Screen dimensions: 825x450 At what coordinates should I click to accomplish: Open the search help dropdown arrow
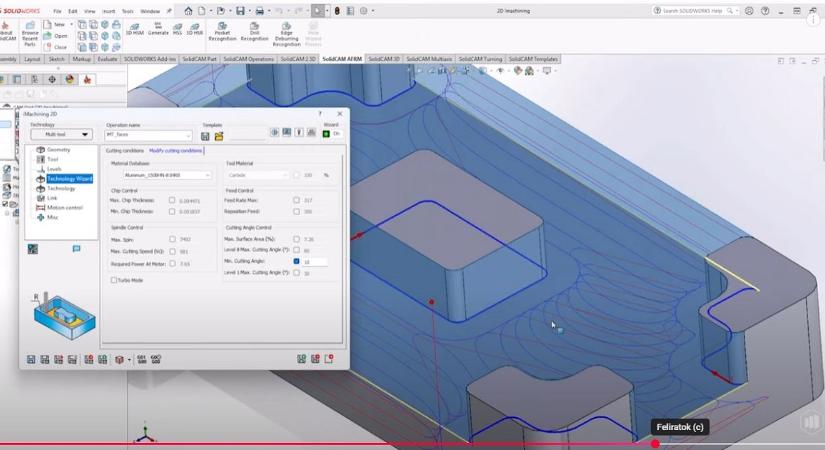737,11
